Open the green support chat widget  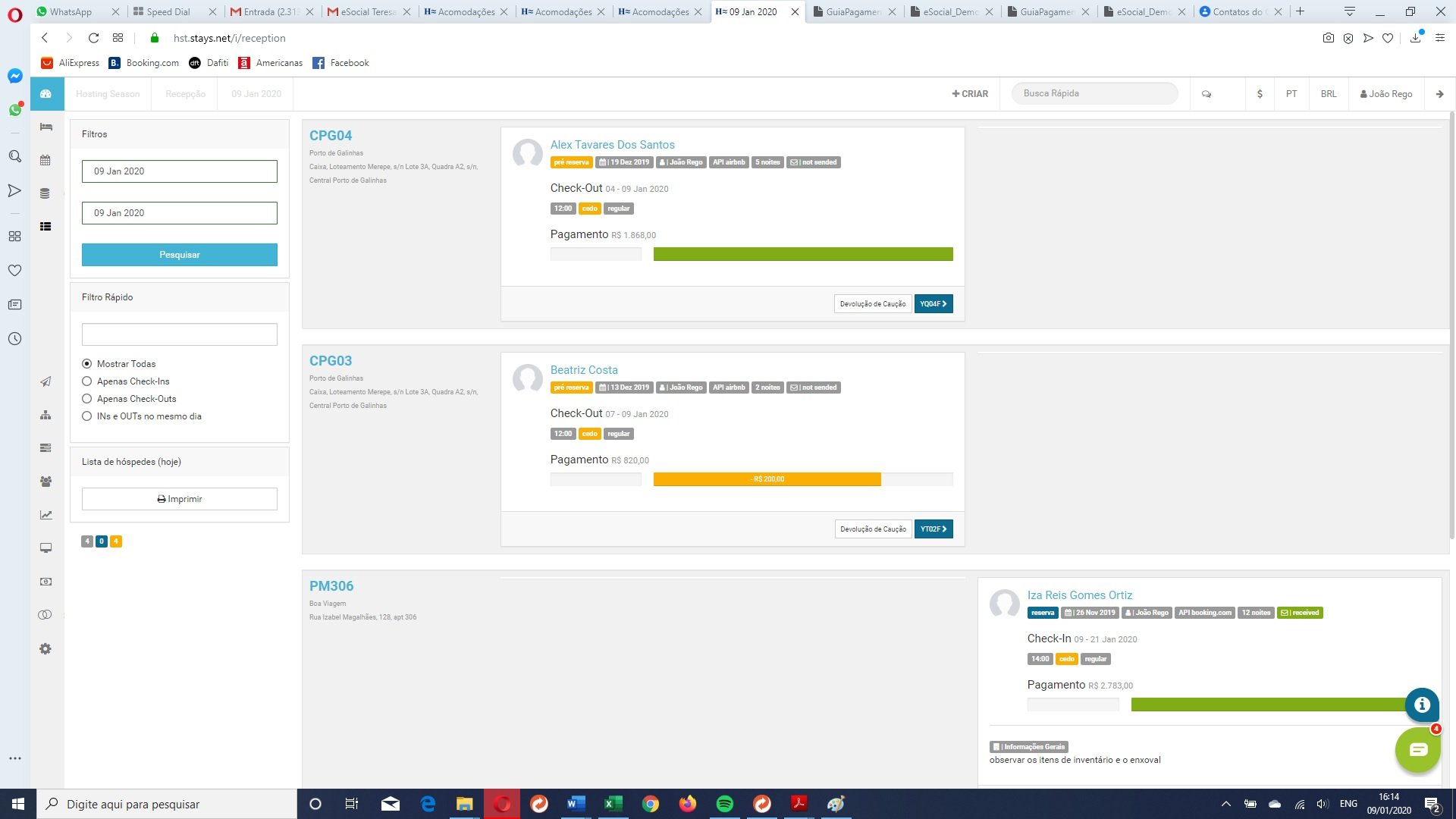tap(1418, 750)
